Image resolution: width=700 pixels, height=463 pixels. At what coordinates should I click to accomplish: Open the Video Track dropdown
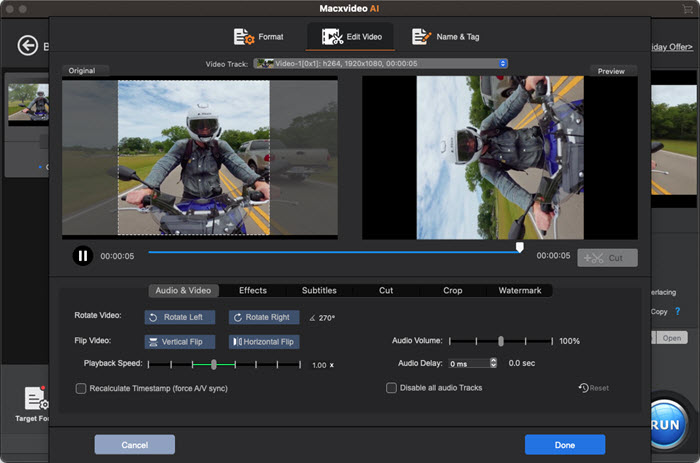[380, 63]
